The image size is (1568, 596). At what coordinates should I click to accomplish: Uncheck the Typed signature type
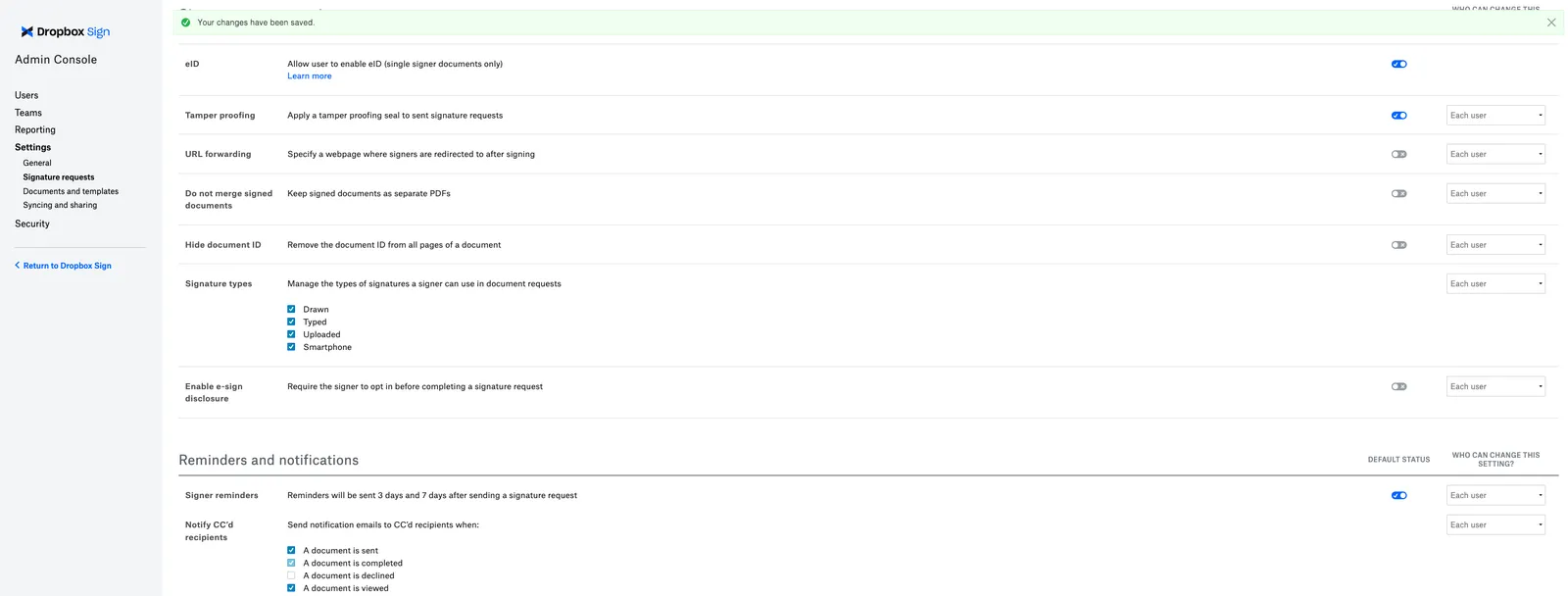pos(291,322)
